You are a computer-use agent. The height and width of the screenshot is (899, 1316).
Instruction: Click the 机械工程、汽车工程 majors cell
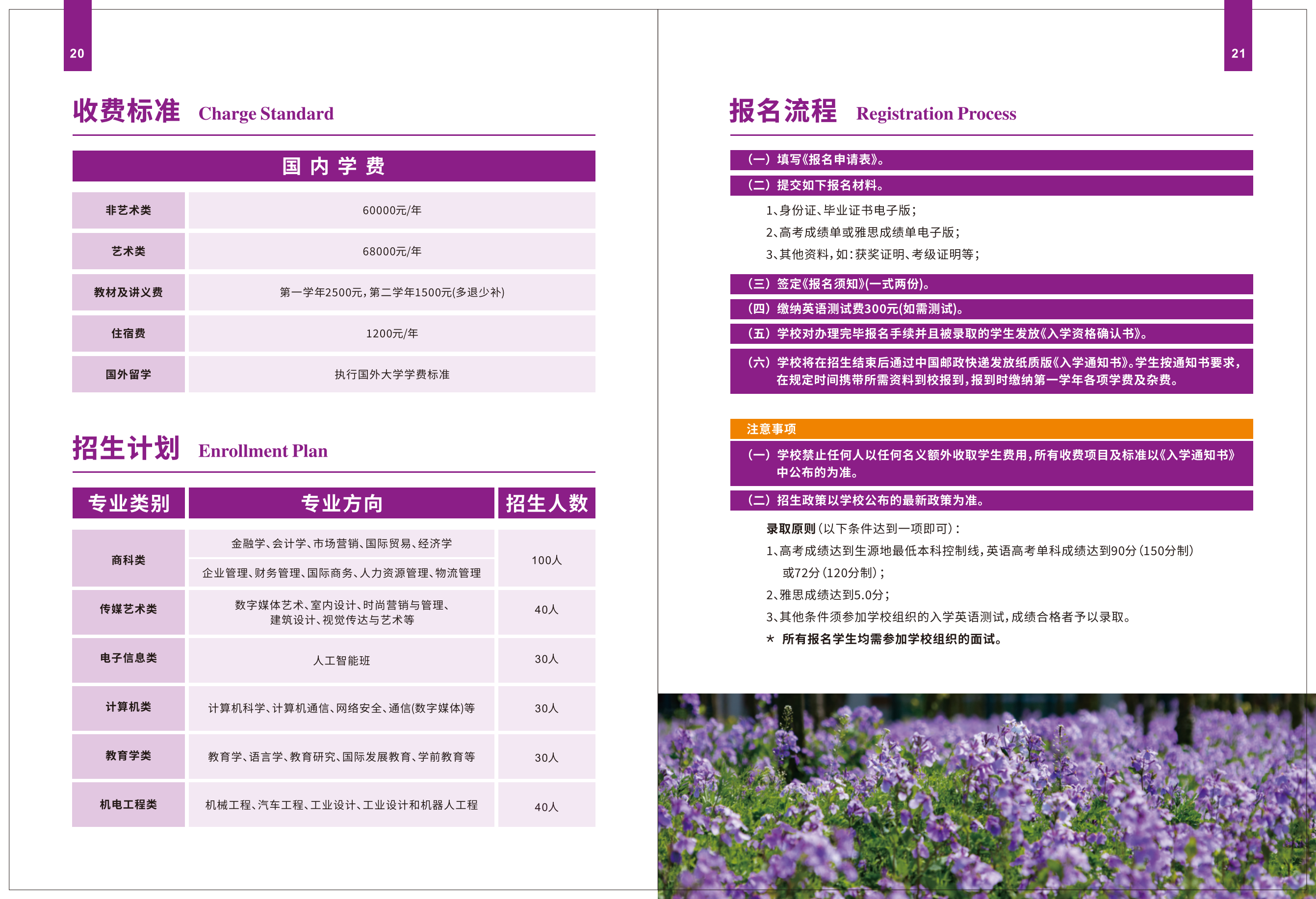[x=341, y=805]
